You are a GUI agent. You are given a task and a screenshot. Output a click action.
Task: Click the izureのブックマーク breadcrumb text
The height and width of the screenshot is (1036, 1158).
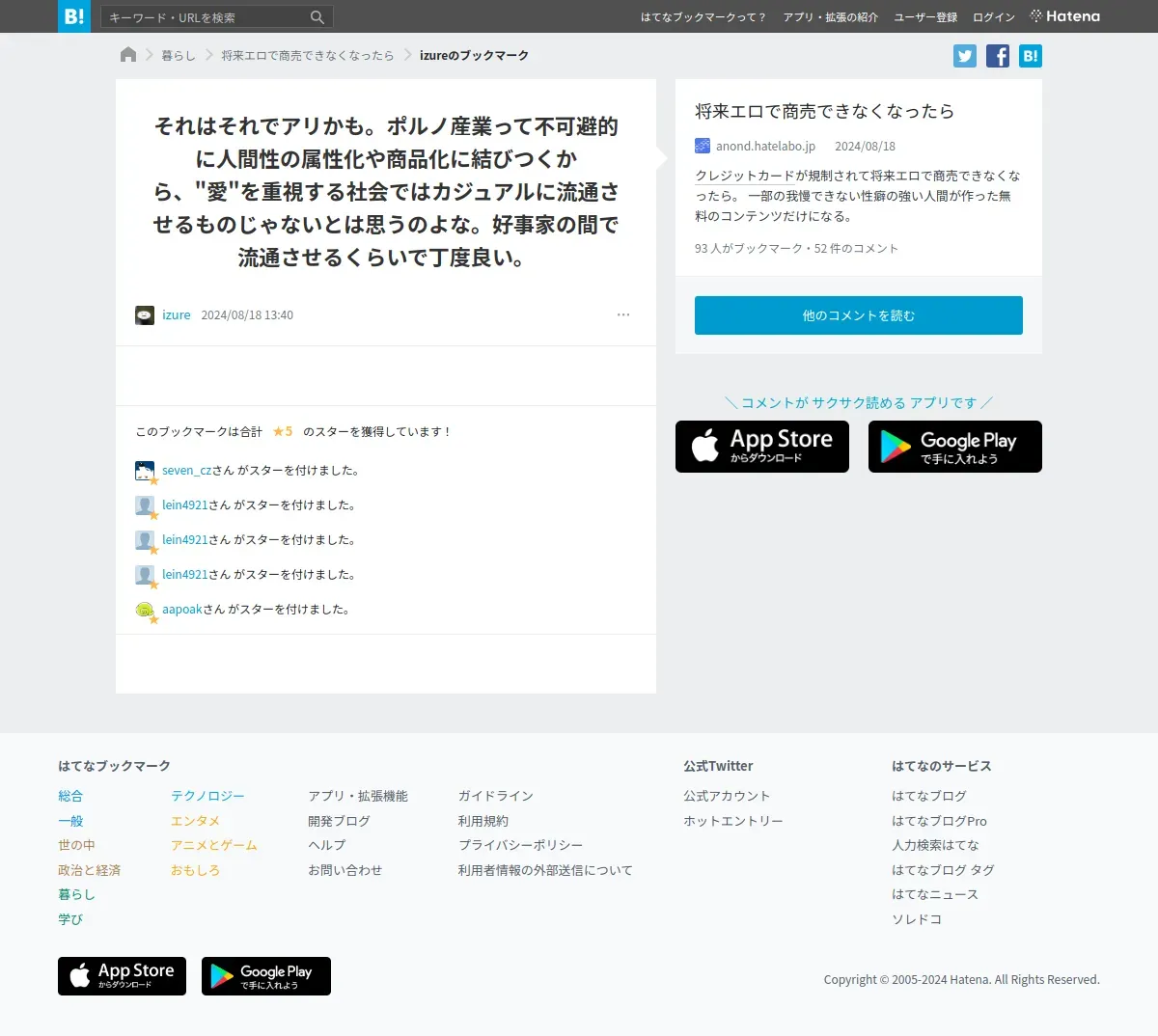point(474,56)
